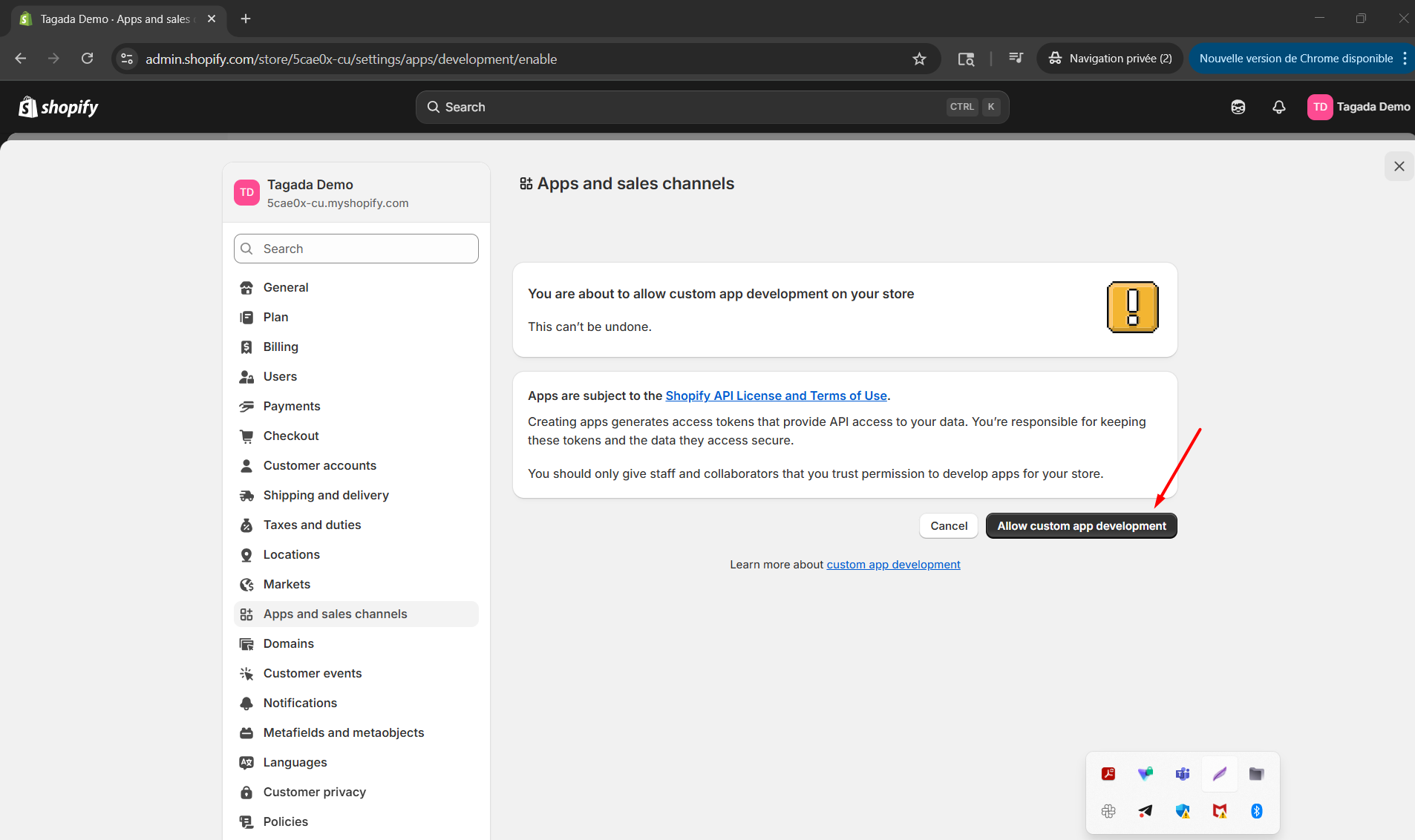This screenshot has height=840, width=1415.
Task: Open the Tagada Demo account menu
Action: tap(1358, 107)
